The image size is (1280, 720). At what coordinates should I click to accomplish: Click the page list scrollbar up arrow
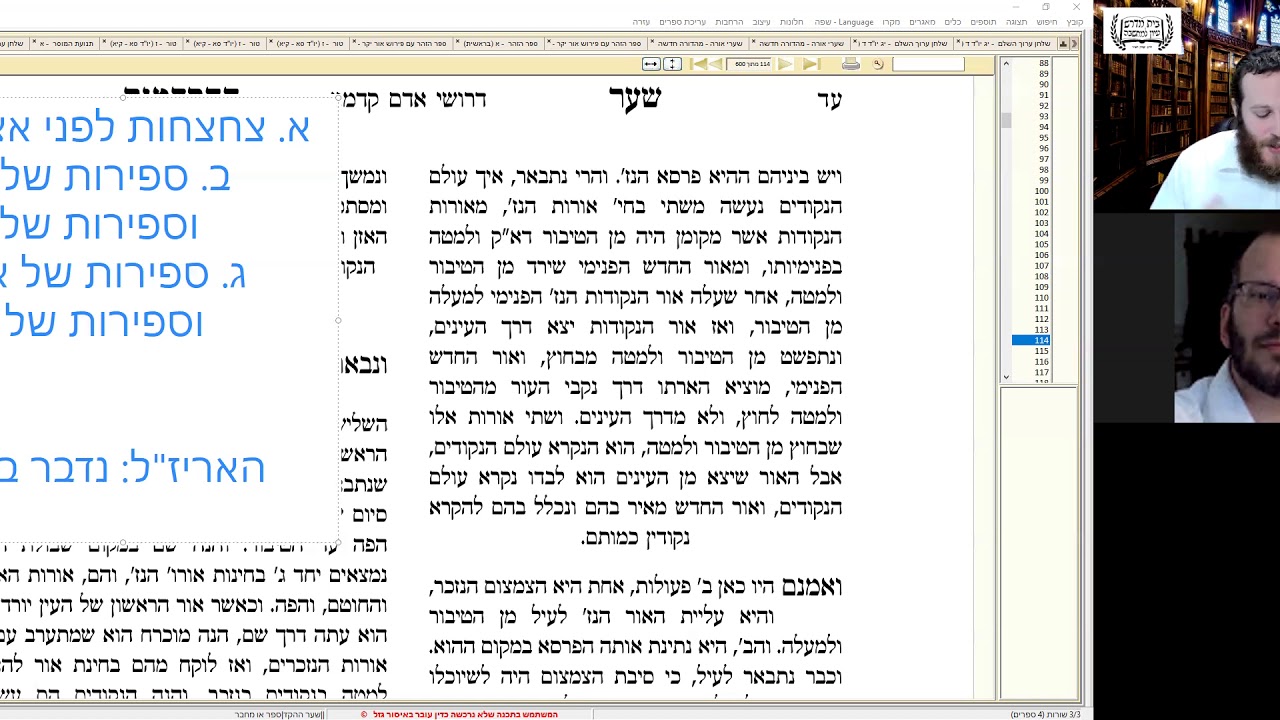coord(1006,64)
